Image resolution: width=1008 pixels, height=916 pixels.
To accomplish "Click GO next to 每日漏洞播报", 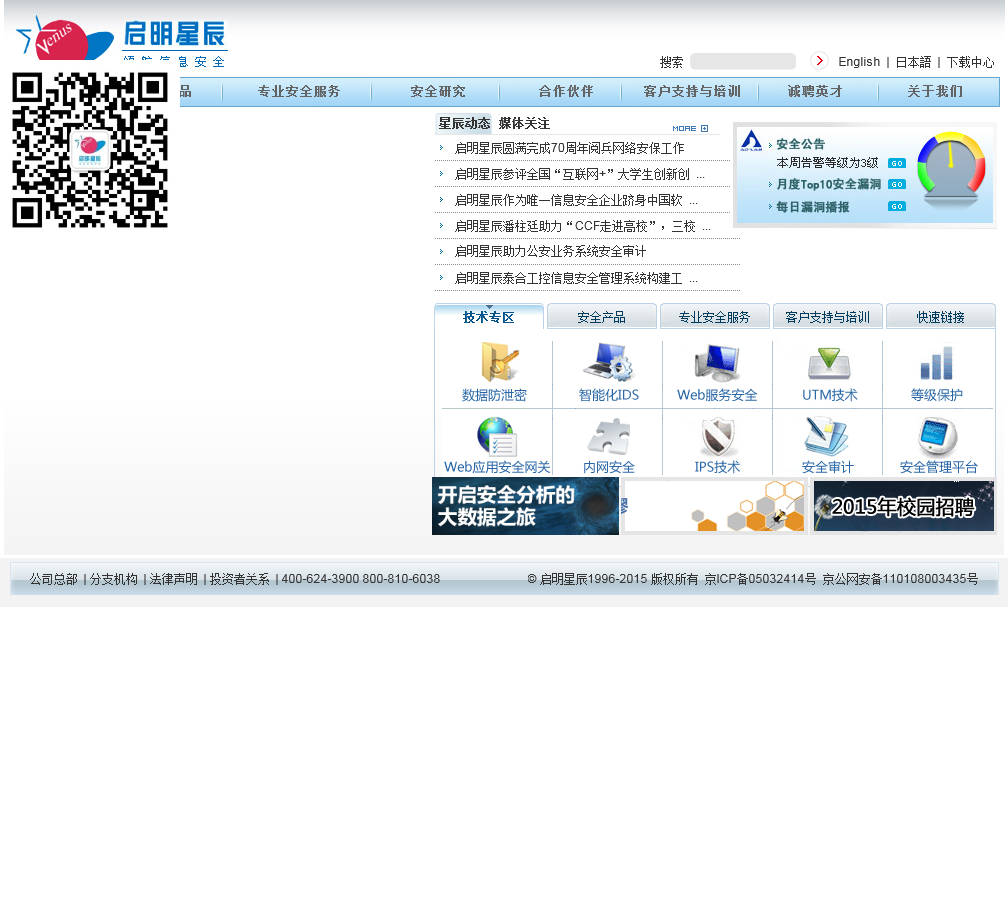I will tap(897, 206).
